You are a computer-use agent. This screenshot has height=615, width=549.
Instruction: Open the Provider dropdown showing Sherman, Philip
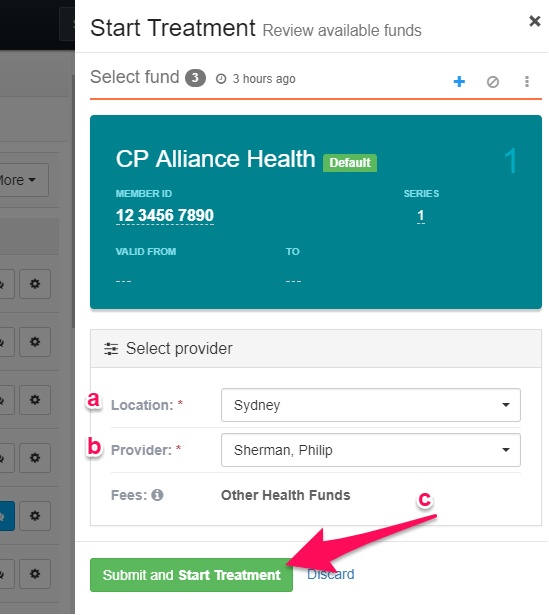click(x=371, y=450)
